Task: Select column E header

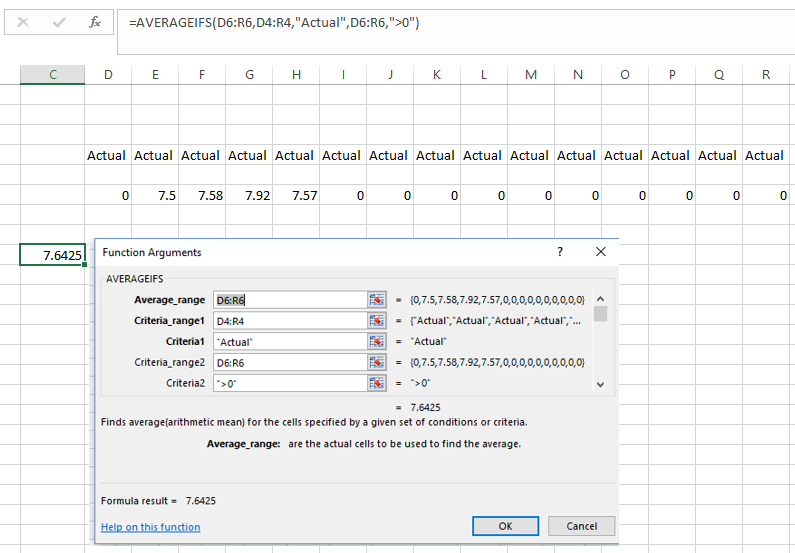Action: pyautogui.click(x=155, y=75)
